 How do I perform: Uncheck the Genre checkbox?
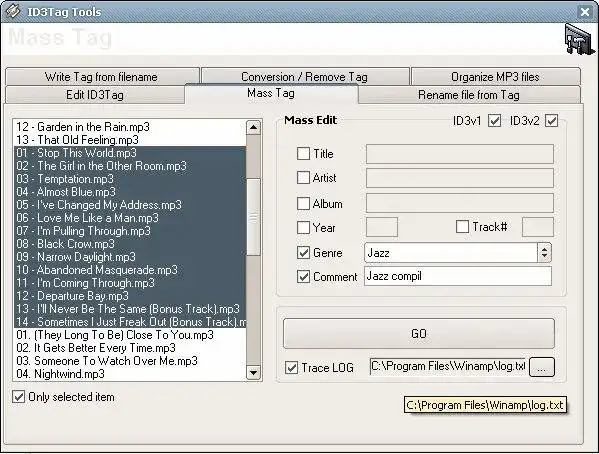[x=303, y=253]
